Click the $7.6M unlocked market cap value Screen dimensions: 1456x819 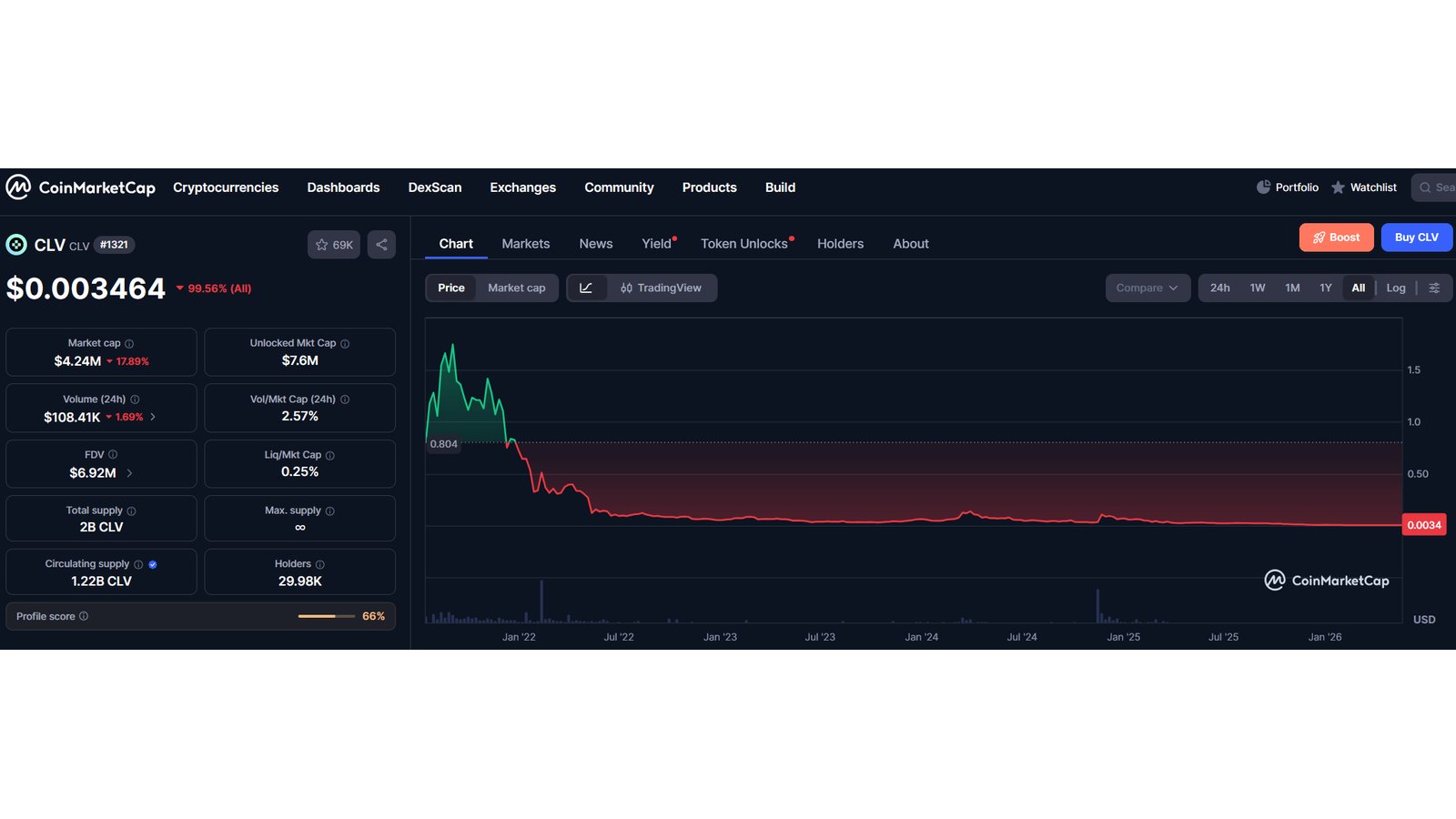click(300, 360)
